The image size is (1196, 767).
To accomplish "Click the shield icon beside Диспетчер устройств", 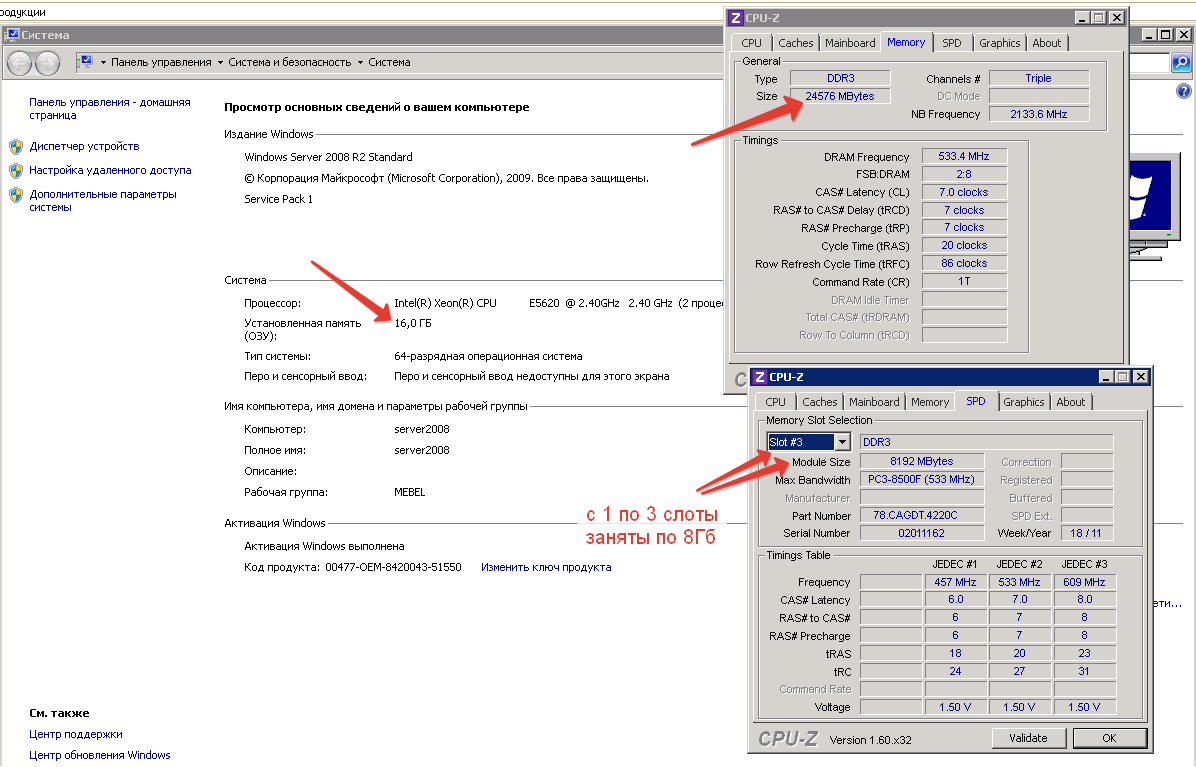I will (16, 146).
